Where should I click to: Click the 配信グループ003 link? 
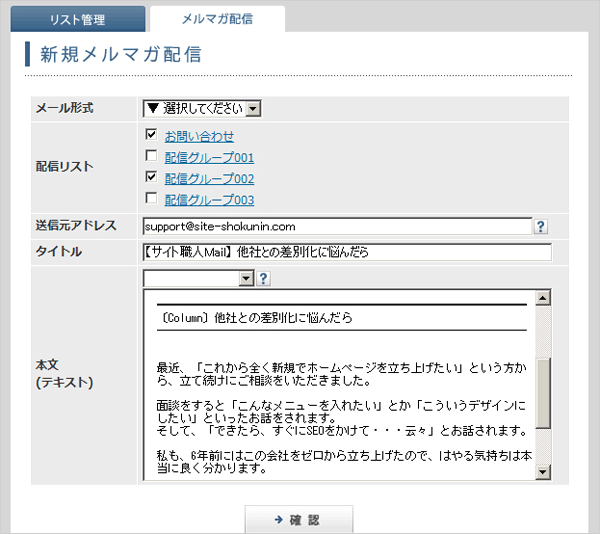click(x=209, y=200)
